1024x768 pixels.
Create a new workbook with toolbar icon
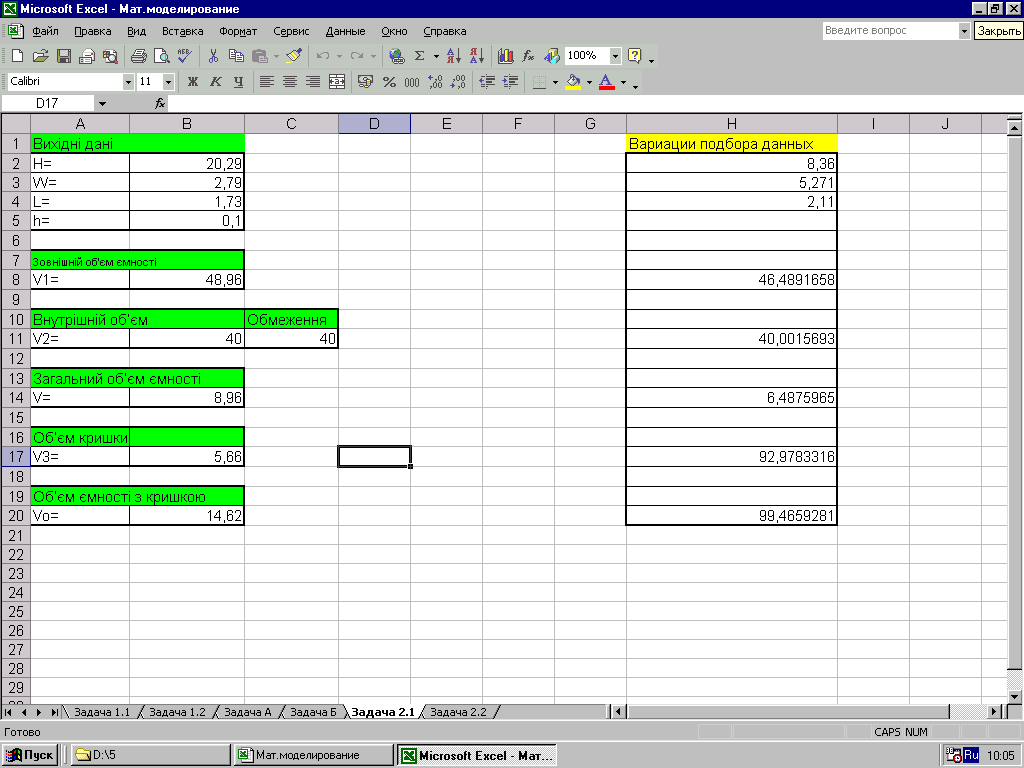18,56
